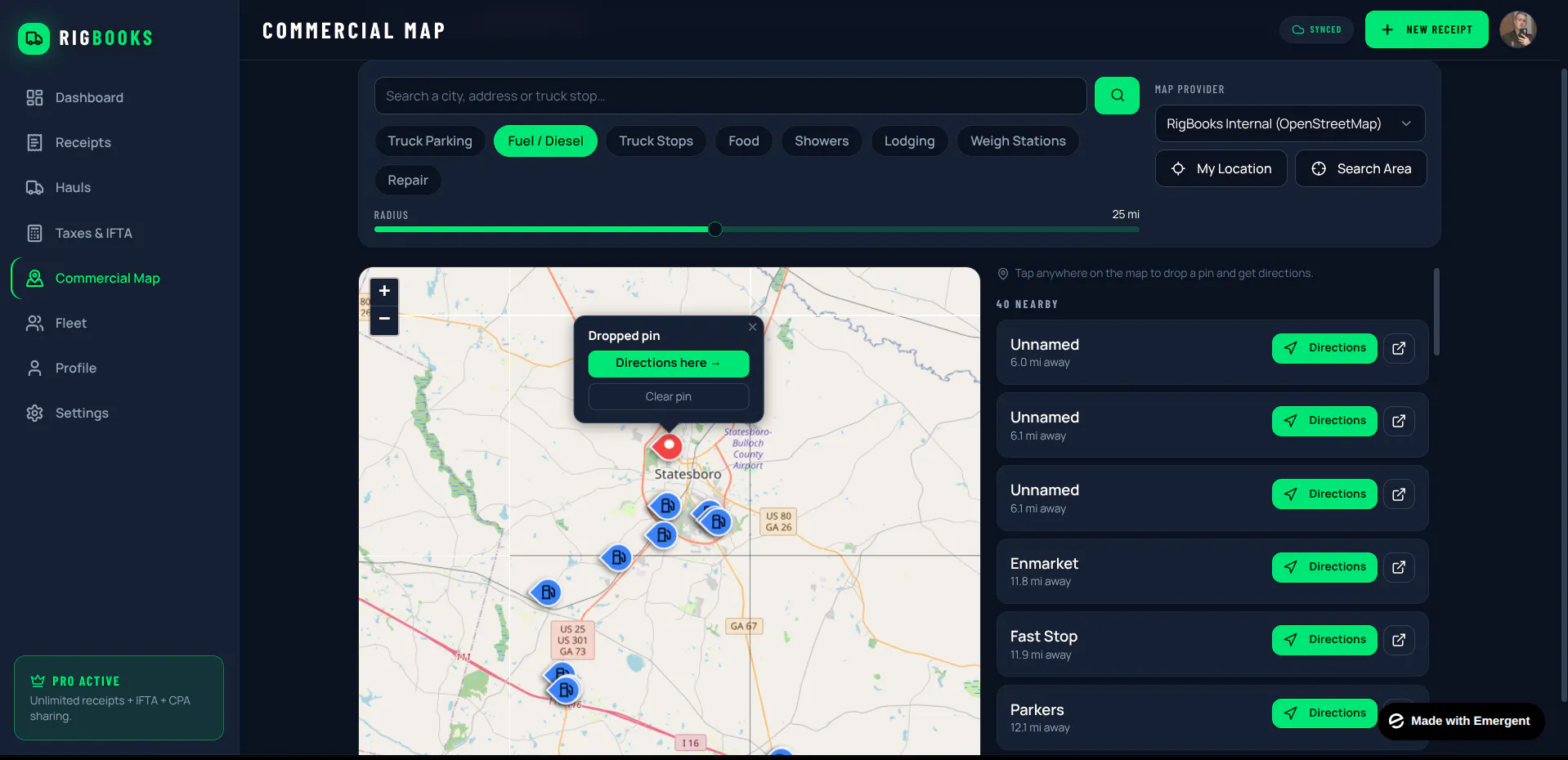
Task: Open Dashboard from the sidebar
Action: (x=89, y=97)
